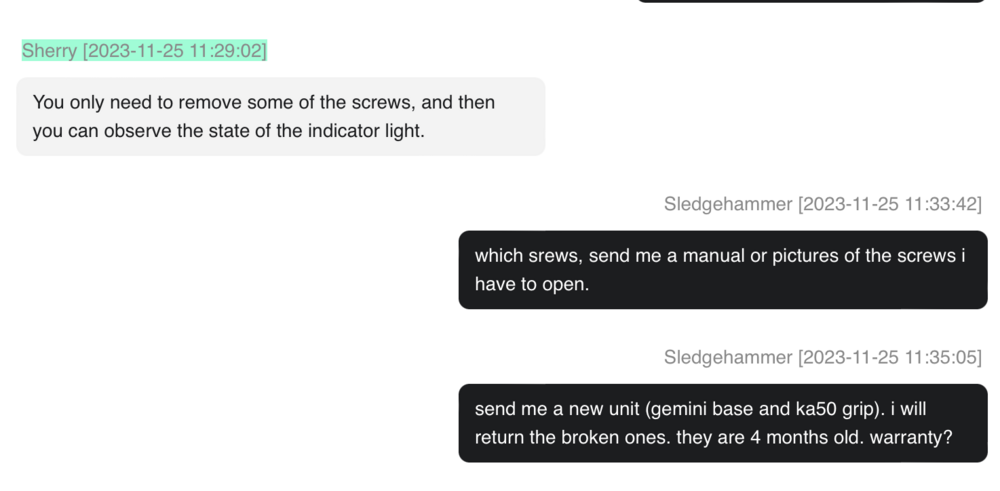The image size is (1000, 491).
Task: Select the Sledgehammer name above the warranty message
Action: tap(727, 357)
